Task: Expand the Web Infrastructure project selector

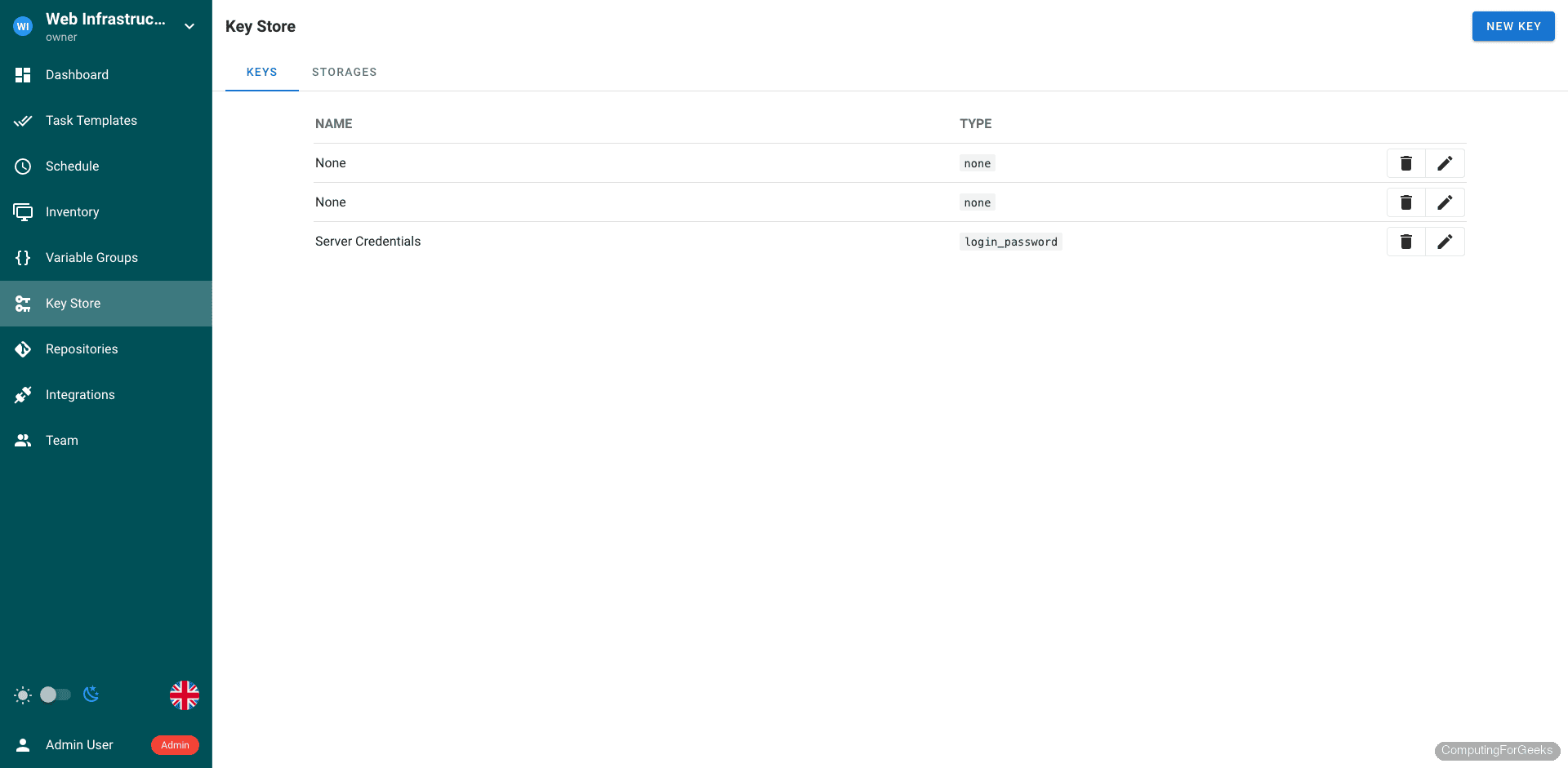Action: coord(189,25)
